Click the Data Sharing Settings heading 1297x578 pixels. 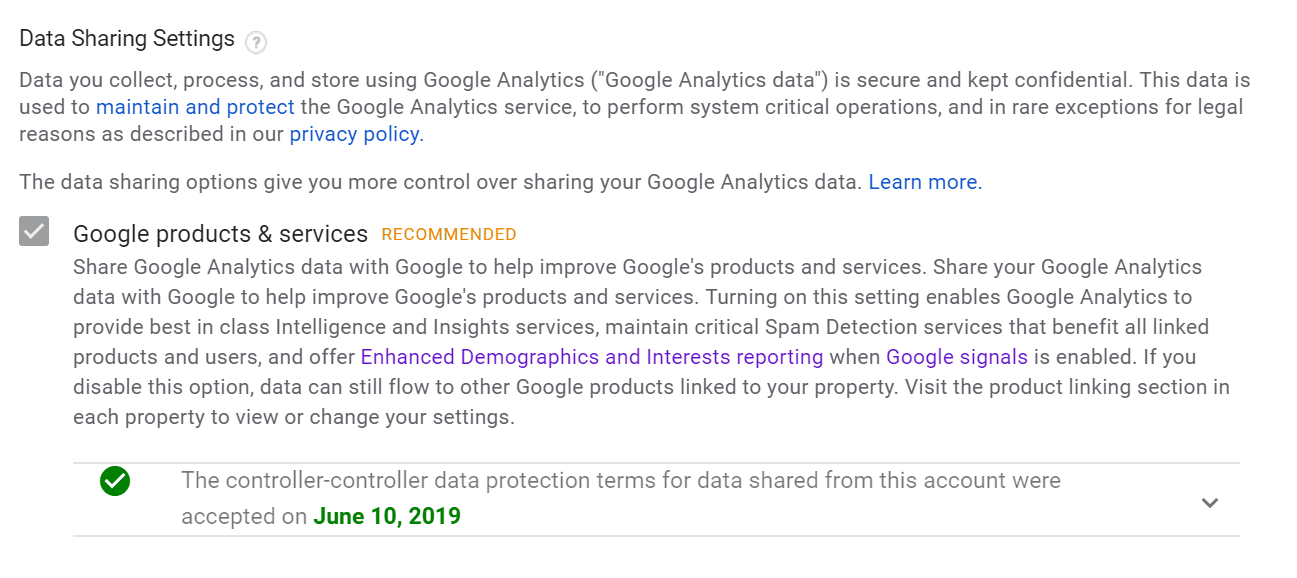(127, 39)
